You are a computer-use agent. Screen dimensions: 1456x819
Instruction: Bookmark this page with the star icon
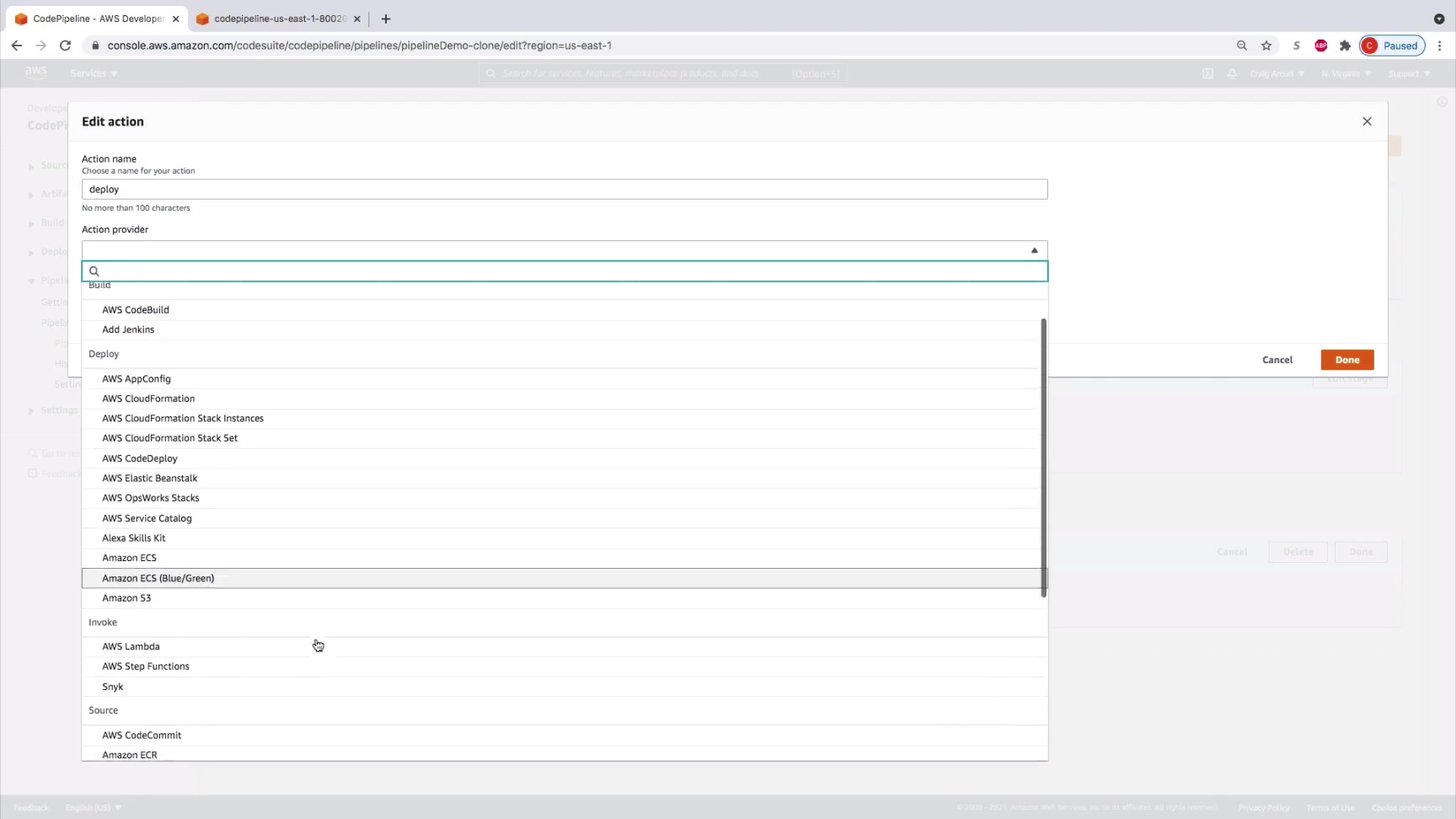coord(1266,45)
